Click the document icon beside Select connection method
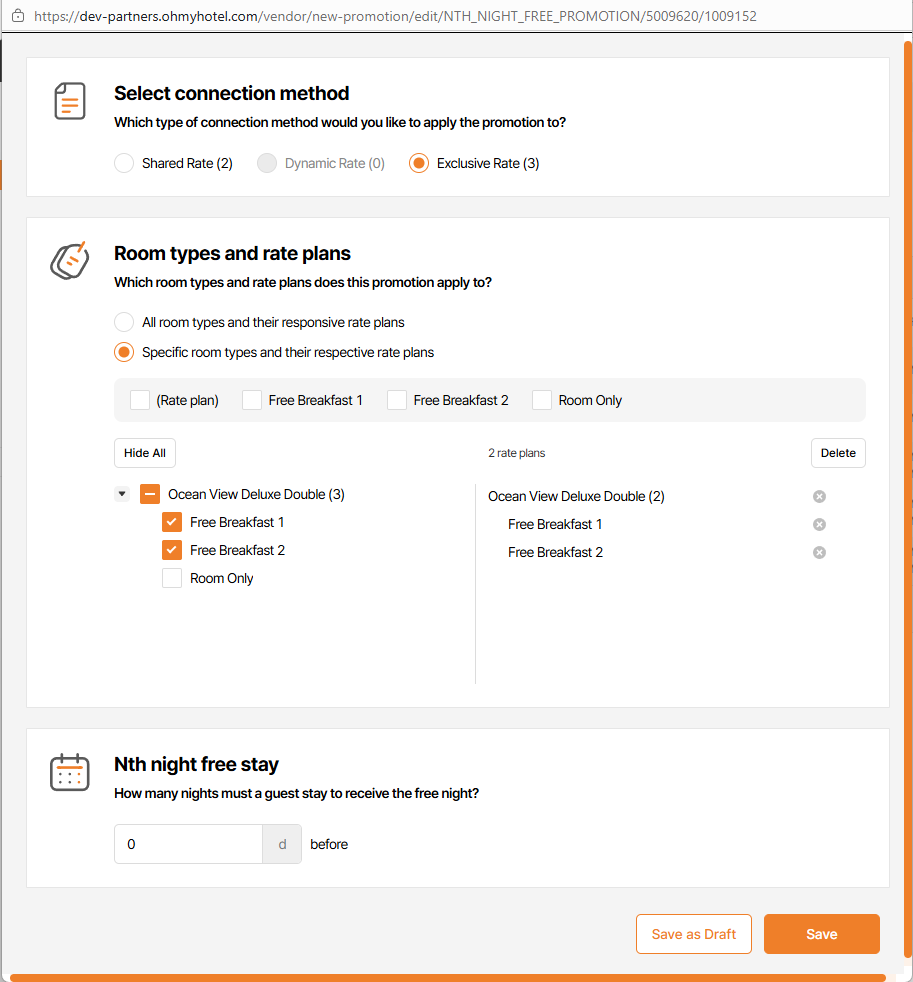913x982 pixels. 69,101
